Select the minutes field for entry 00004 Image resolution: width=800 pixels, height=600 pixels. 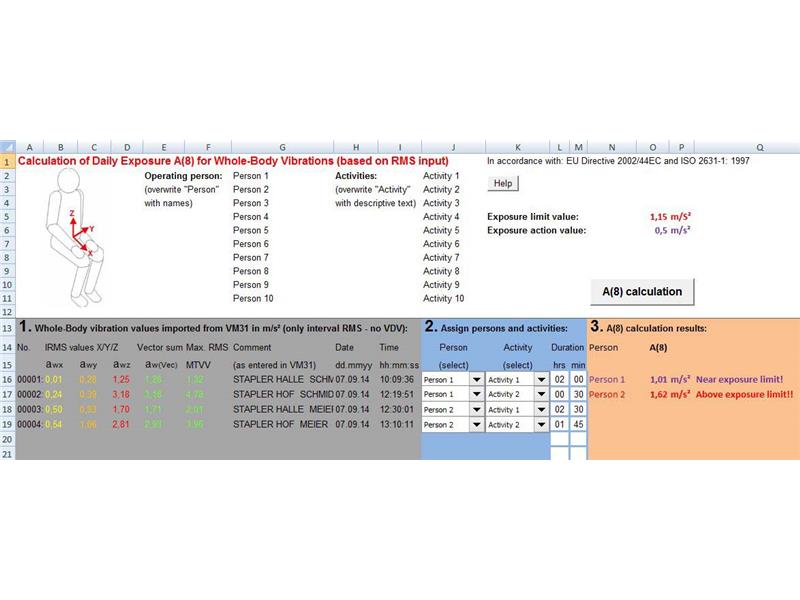(578, 424)
